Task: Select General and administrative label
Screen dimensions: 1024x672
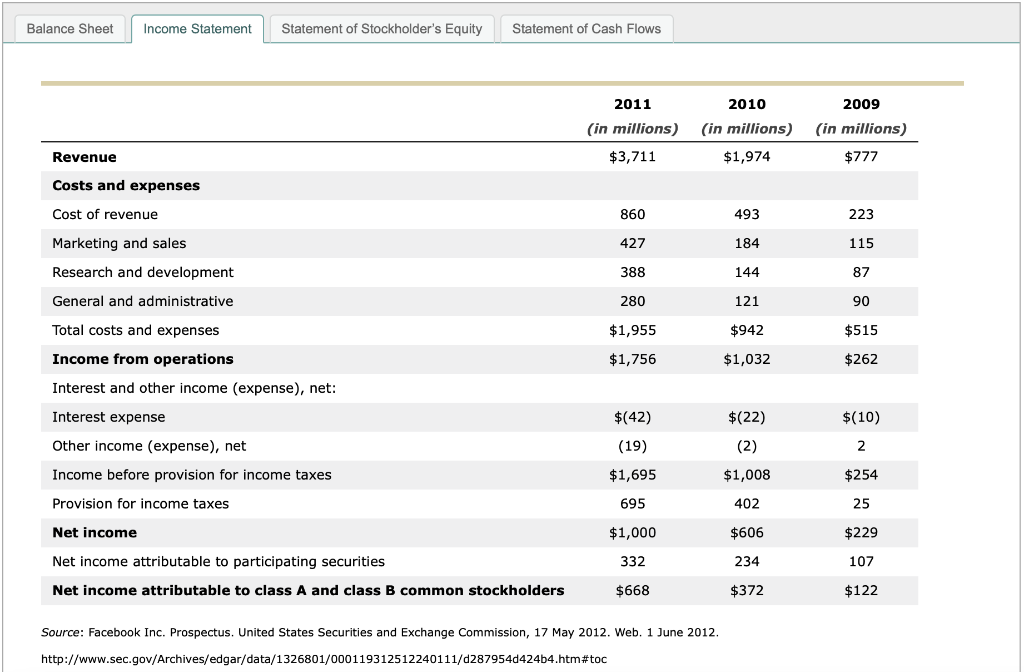Action: (142, 301)
